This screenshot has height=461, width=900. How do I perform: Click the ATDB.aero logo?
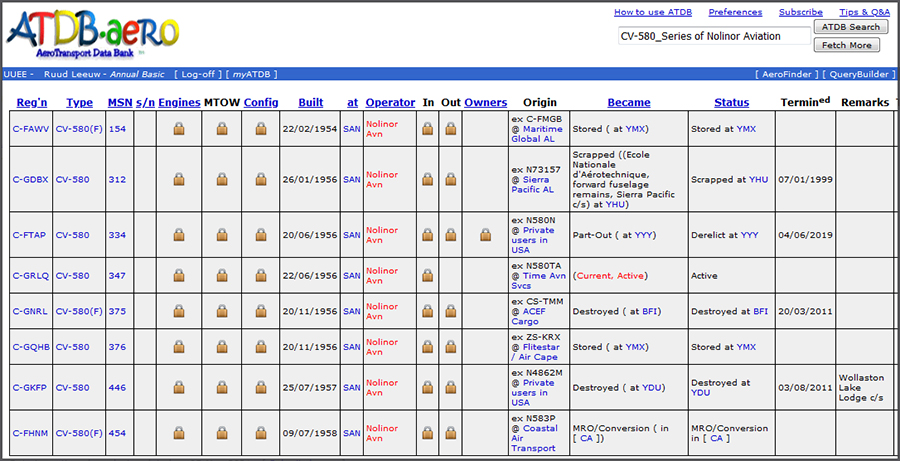click(x=93, y=32)
